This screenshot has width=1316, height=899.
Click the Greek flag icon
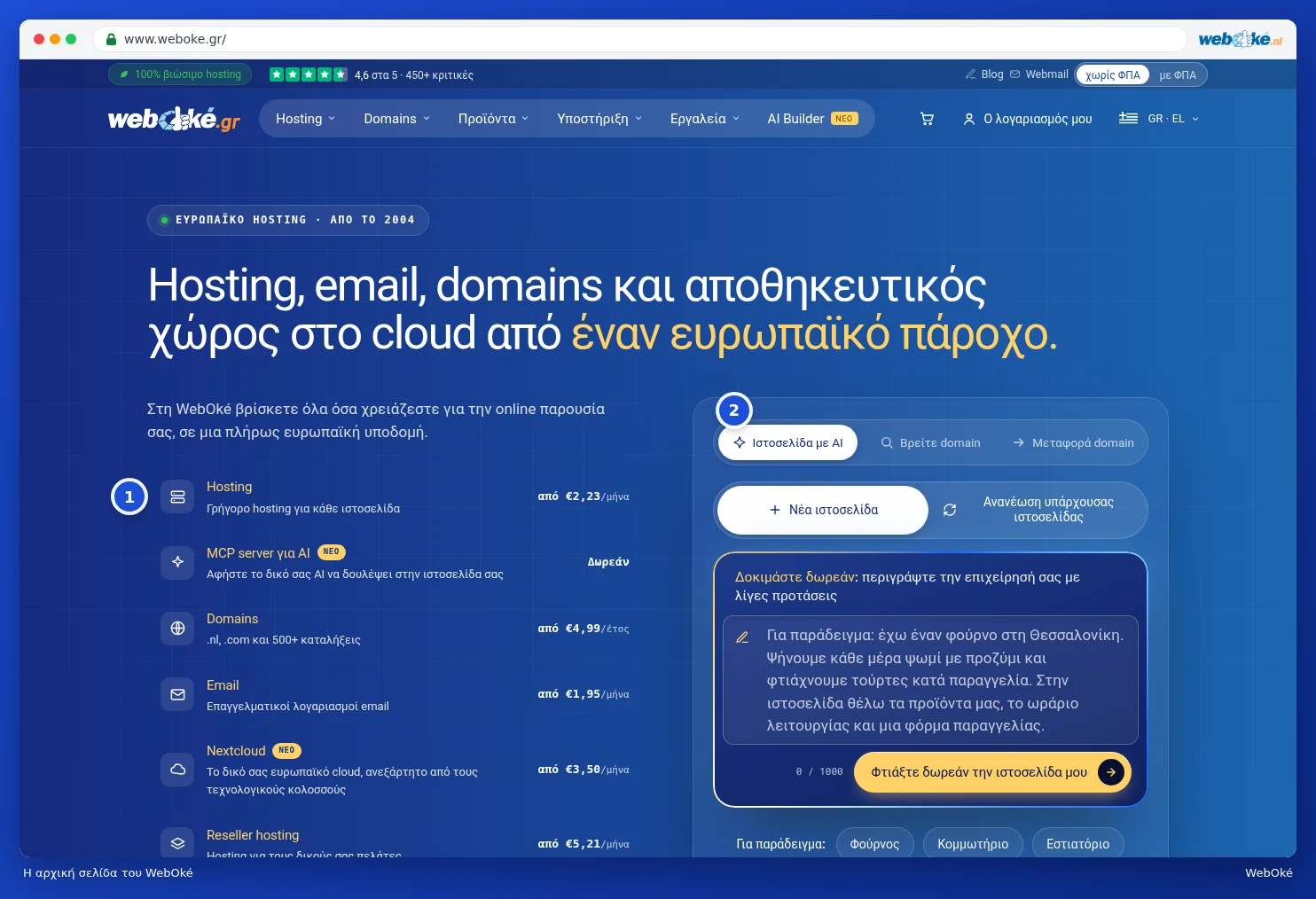tap(1128, 119)
